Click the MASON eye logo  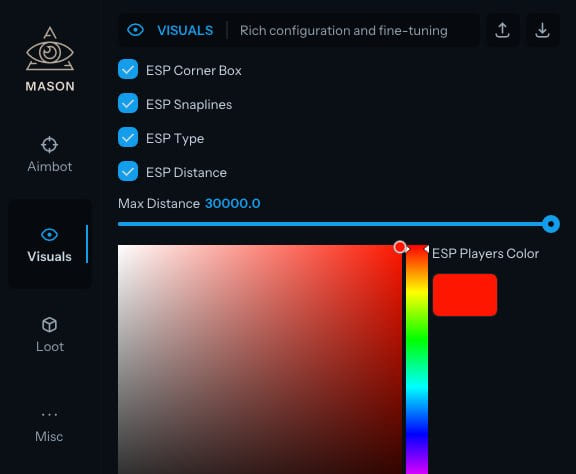[50, 49]
